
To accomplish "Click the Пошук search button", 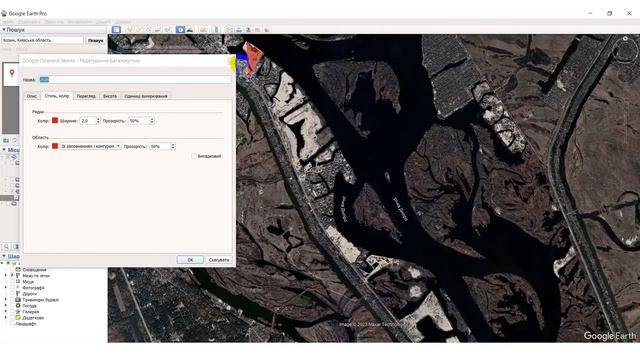I will coord(96,40).
